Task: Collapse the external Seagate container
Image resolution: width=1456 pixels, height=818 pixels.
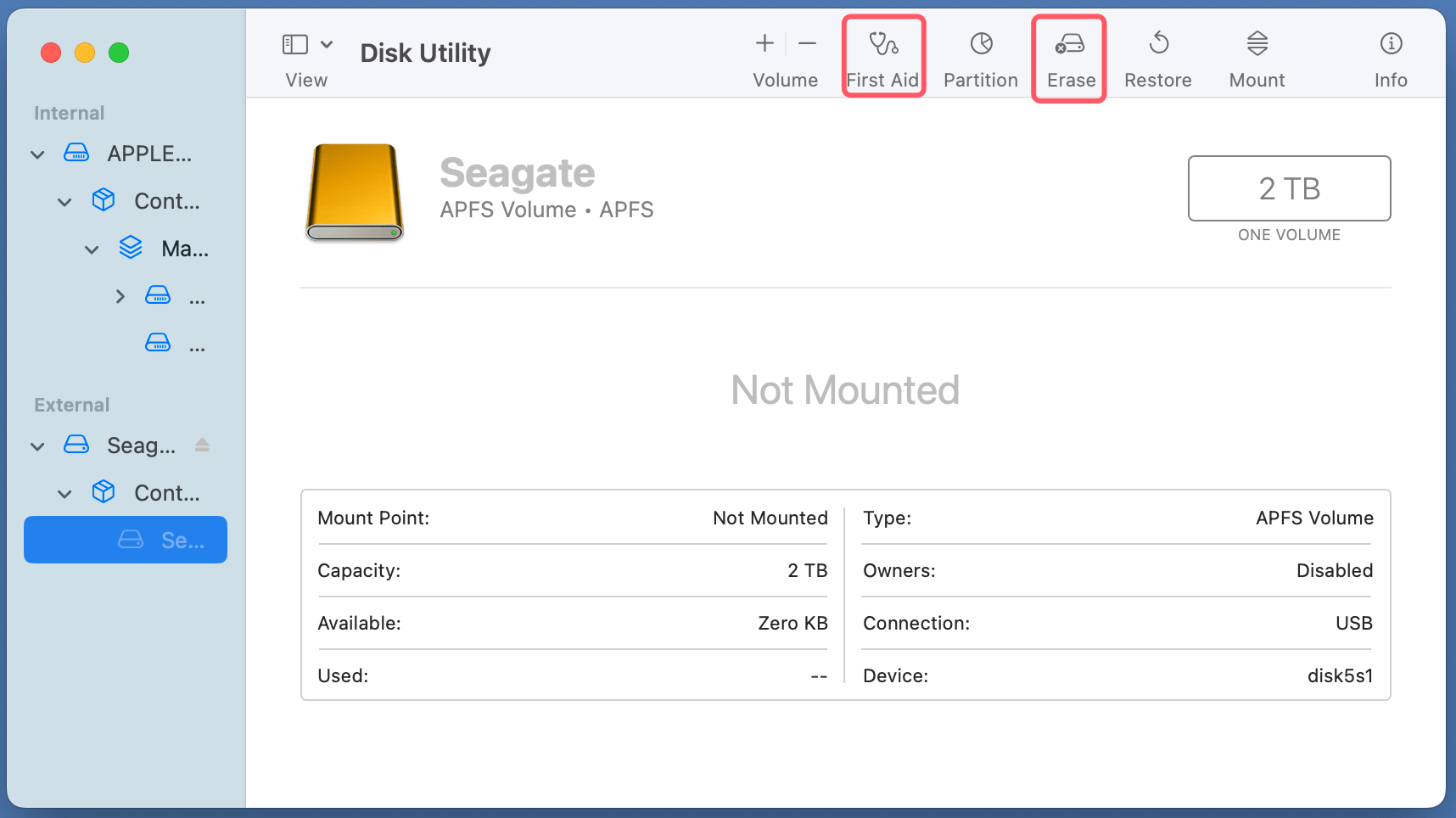Action: (x=64, y=493)
